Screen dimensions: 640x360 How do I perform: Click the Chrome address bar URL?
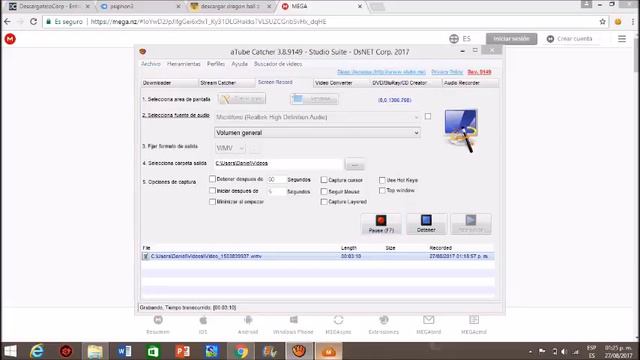tap(209, 22)
